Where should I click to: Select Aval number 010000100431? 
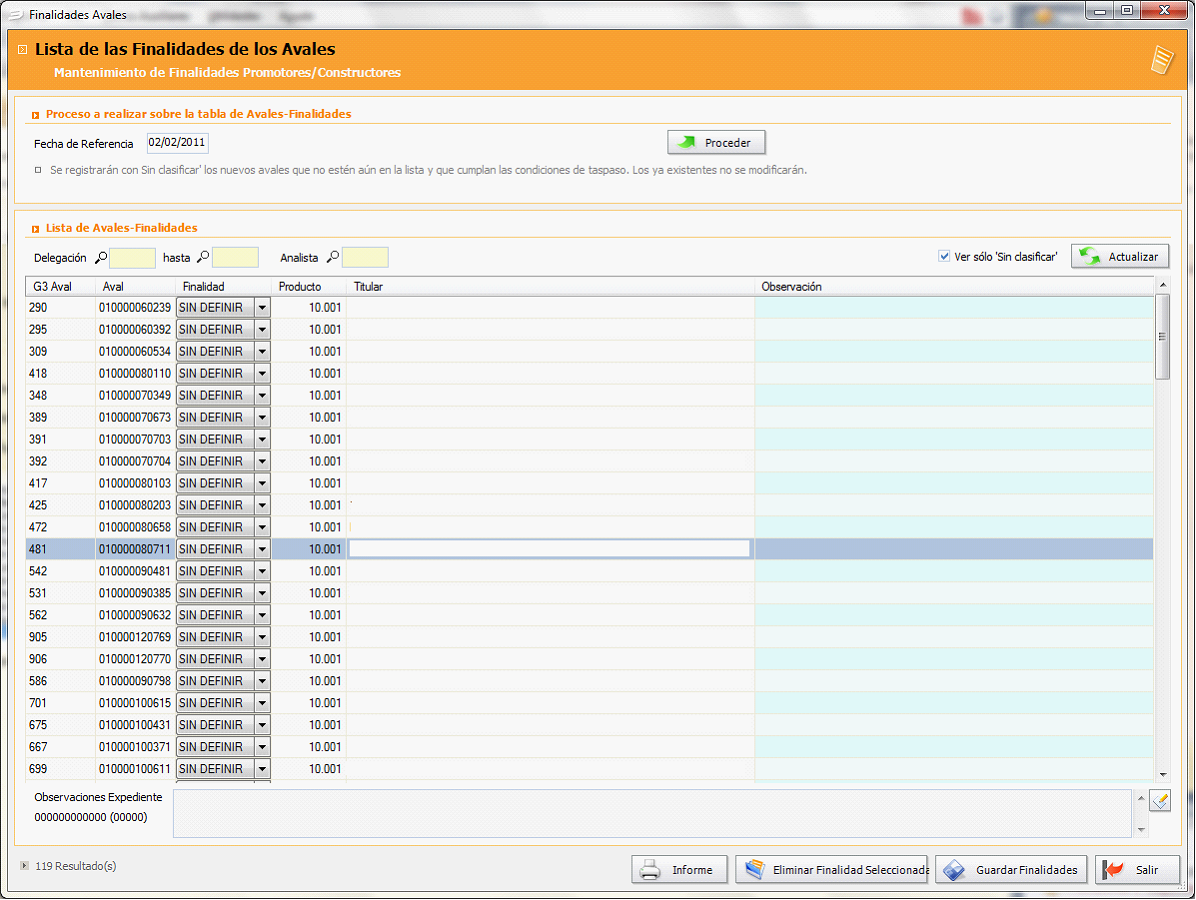coord(135,725)
